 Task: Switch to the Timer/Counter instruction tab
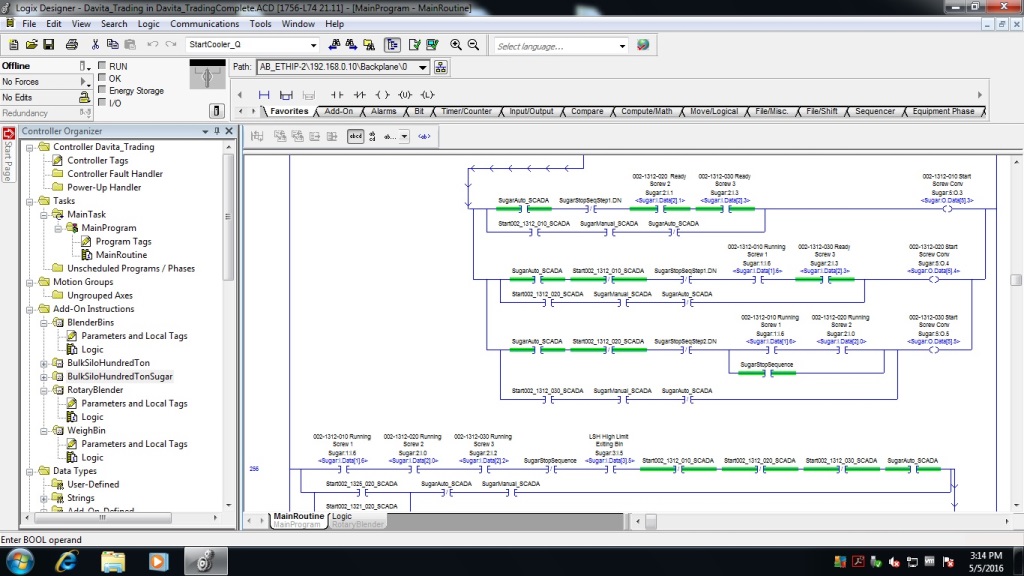point(466,112)
